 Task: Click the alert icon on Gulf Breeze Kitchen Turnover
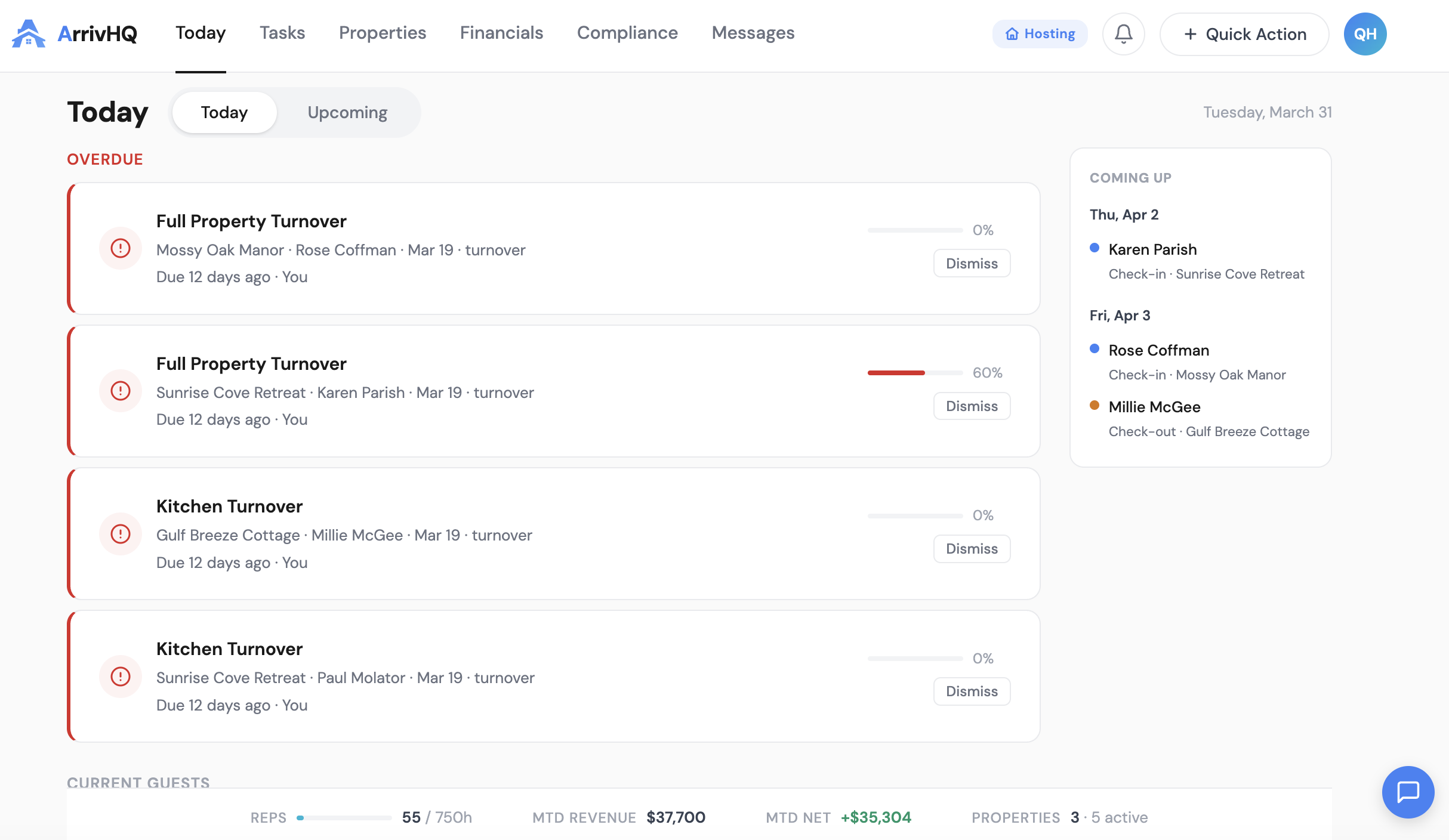pos(120,534)
